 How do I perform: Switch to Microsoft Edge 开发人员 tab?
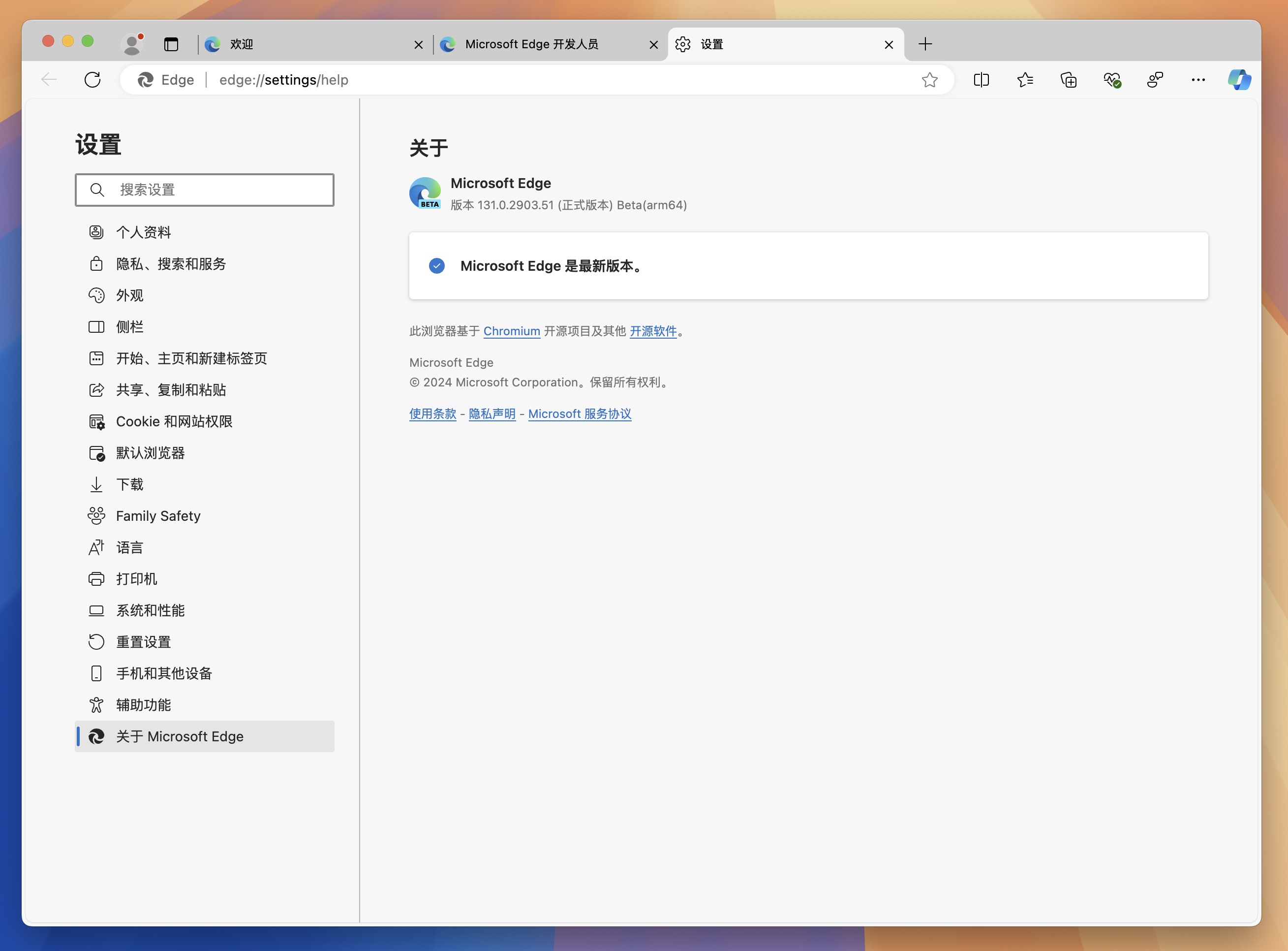[550, 44]
